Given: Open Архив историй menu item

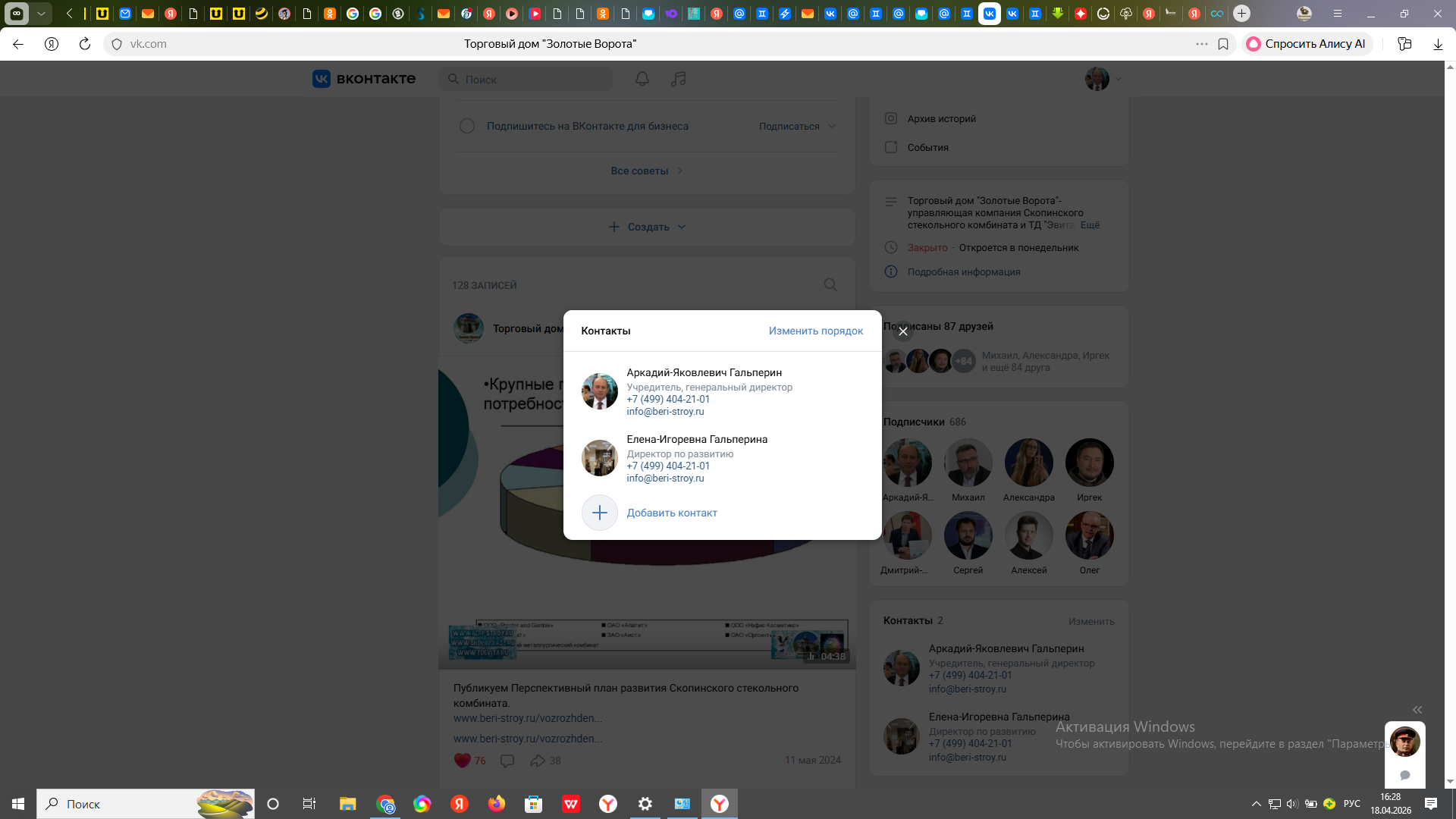Looking at the screenshot, I should click(941, 118).
